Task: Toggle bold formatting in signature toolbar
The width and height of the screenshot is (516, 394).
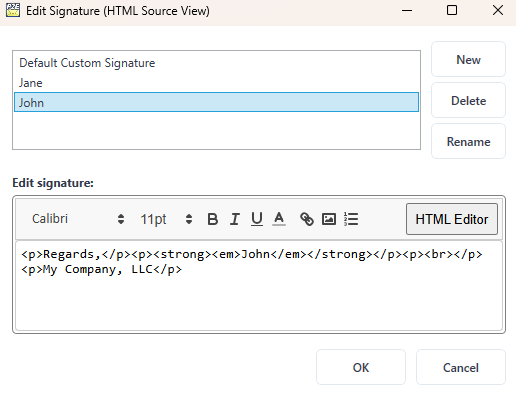Action: 213,219
